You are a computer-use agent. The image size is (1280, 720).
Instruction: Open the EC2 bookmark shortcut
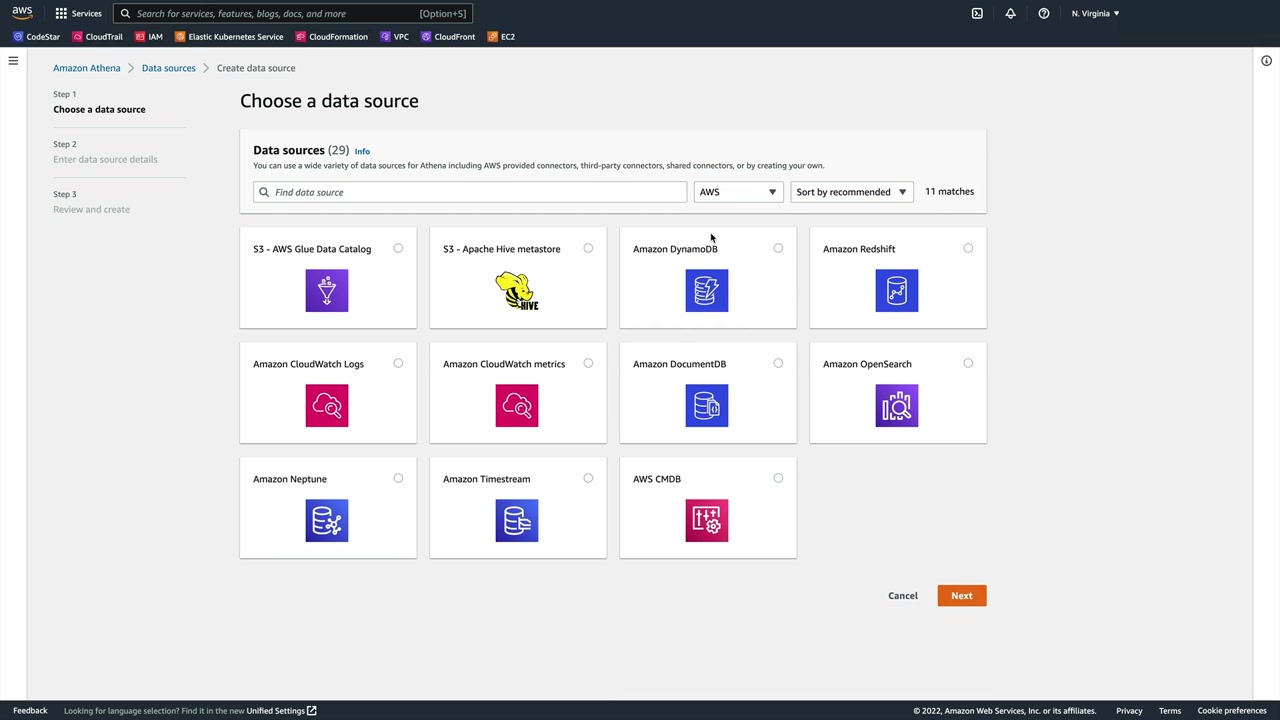point(501,37)
